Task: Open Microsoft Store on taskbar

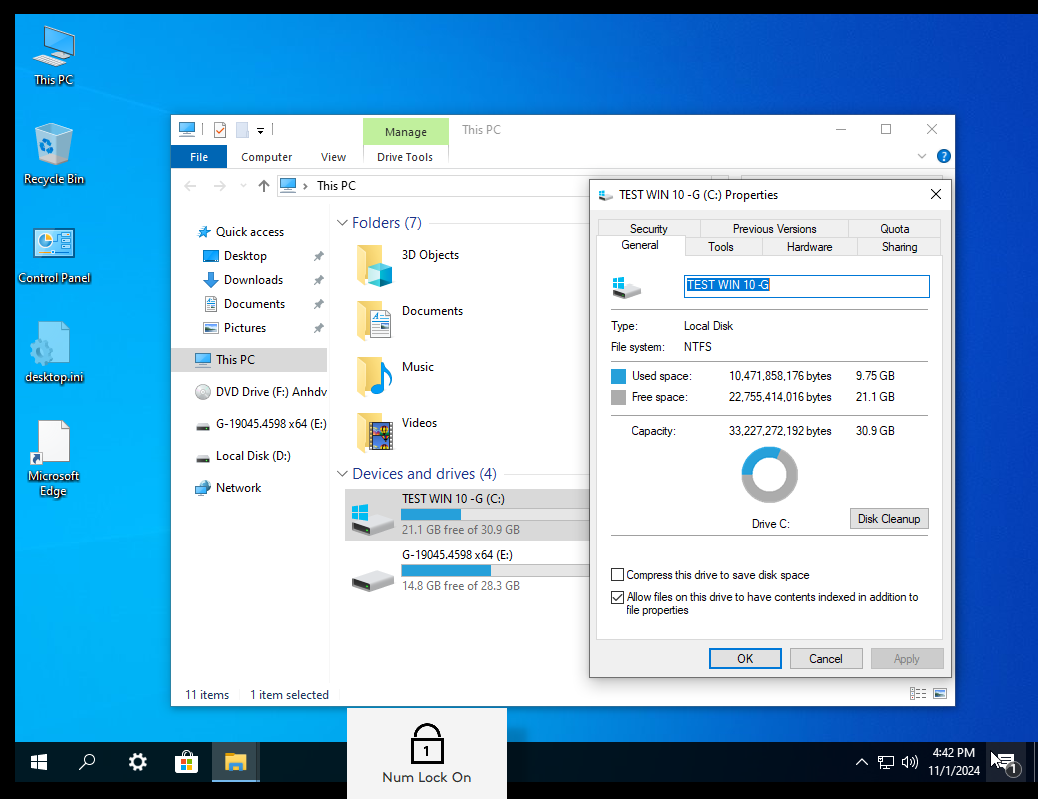Action: click(x=187, y=762)
